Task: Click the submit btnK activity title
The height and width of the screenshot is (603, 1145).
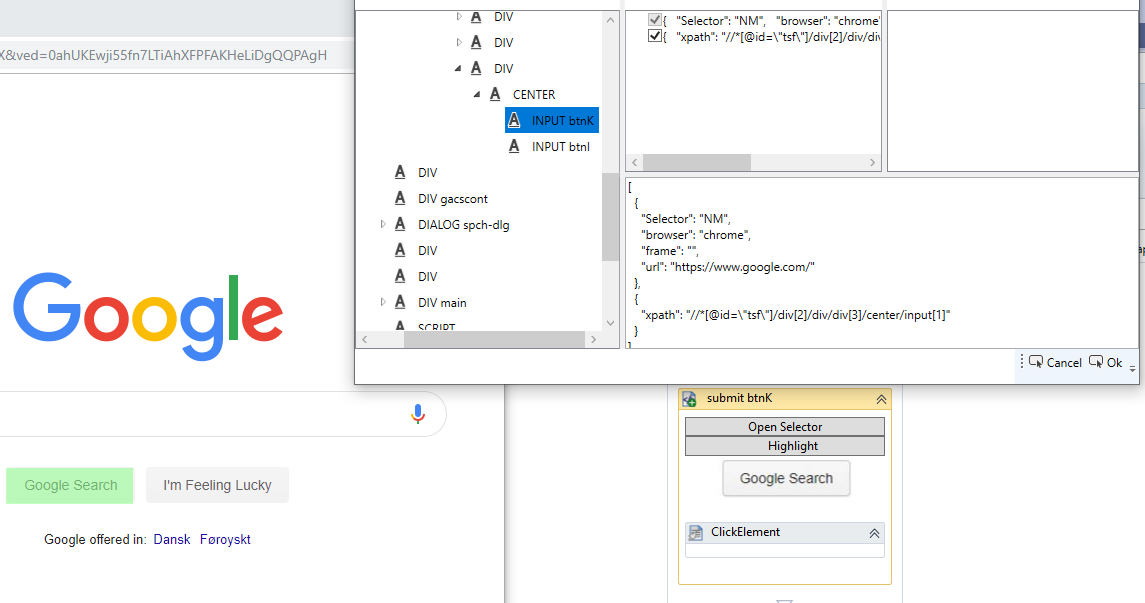Action: coord(739,398)
